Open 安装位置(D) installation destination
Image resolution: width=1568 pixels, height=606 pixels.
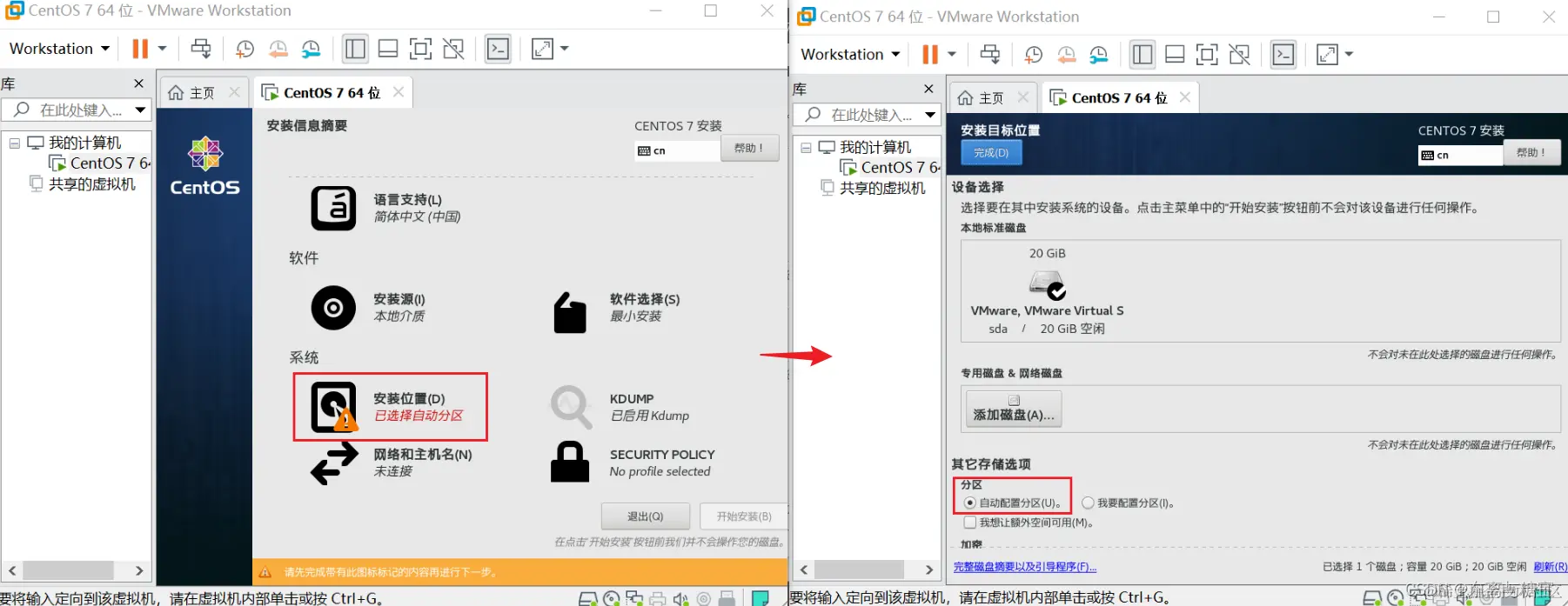[389, 407]
